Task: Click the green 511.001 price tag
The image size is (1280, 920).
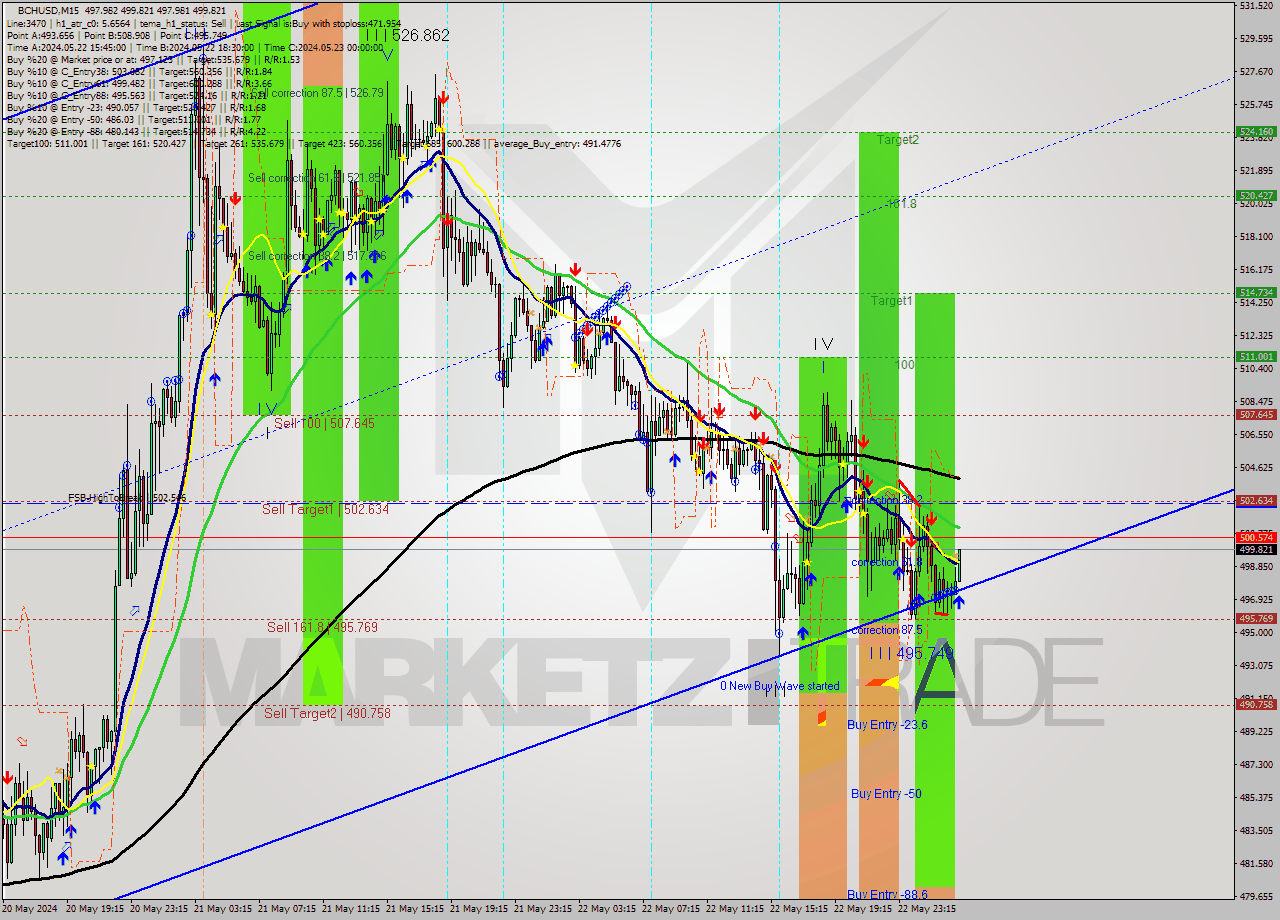Action: point(1256,356)
